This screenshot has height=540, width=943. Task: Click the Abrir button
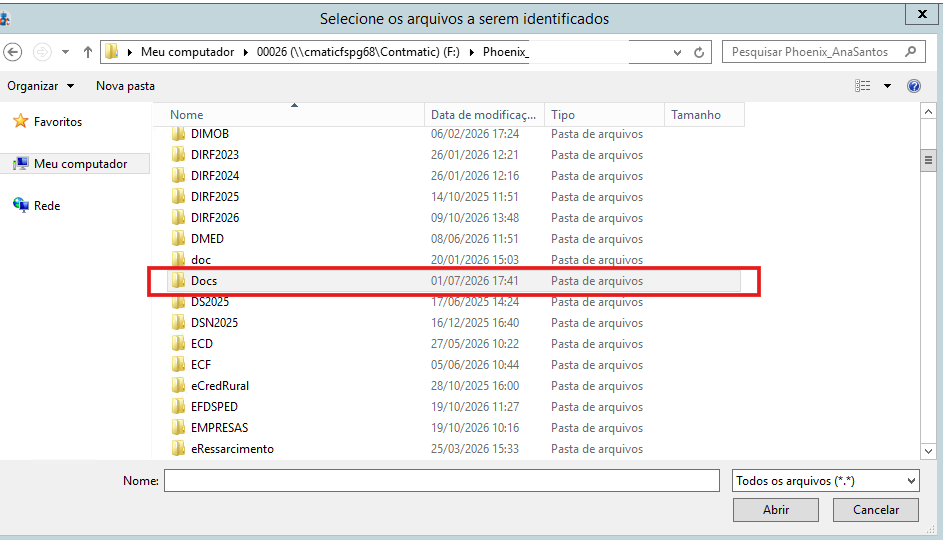click(x=776, y=510)
